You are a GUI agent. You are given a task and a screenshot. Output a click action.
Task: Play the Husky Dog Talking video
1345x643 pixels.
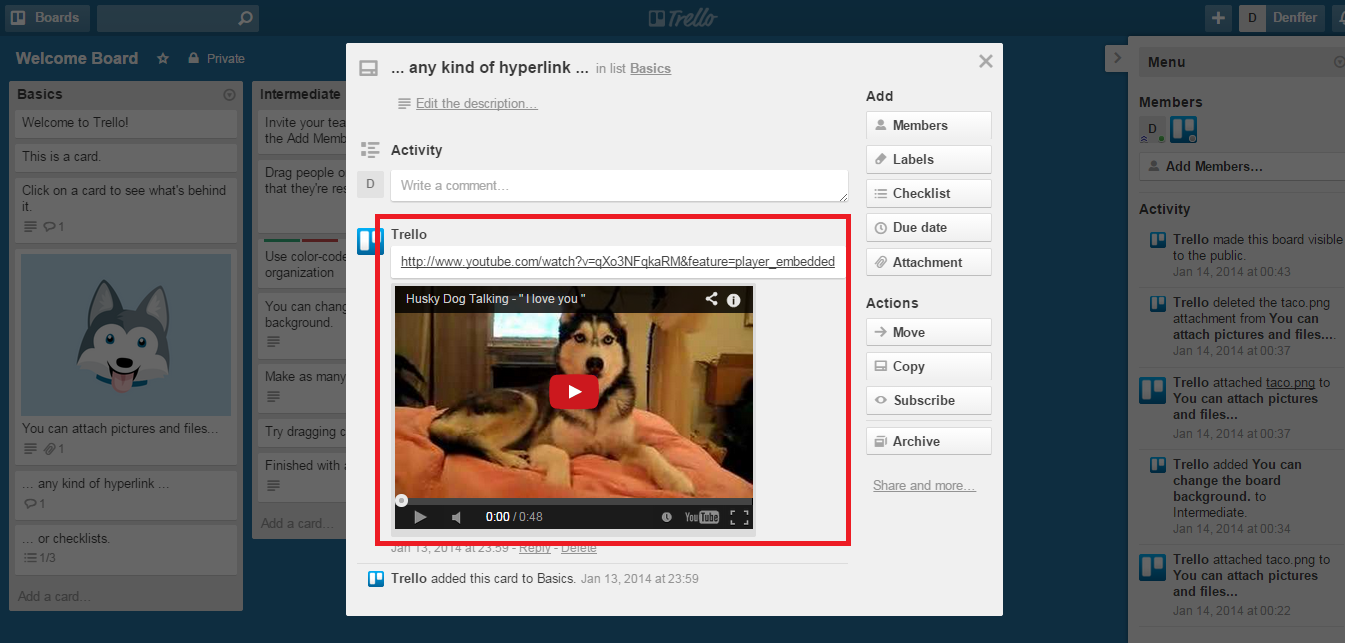(x=574, y=391)
